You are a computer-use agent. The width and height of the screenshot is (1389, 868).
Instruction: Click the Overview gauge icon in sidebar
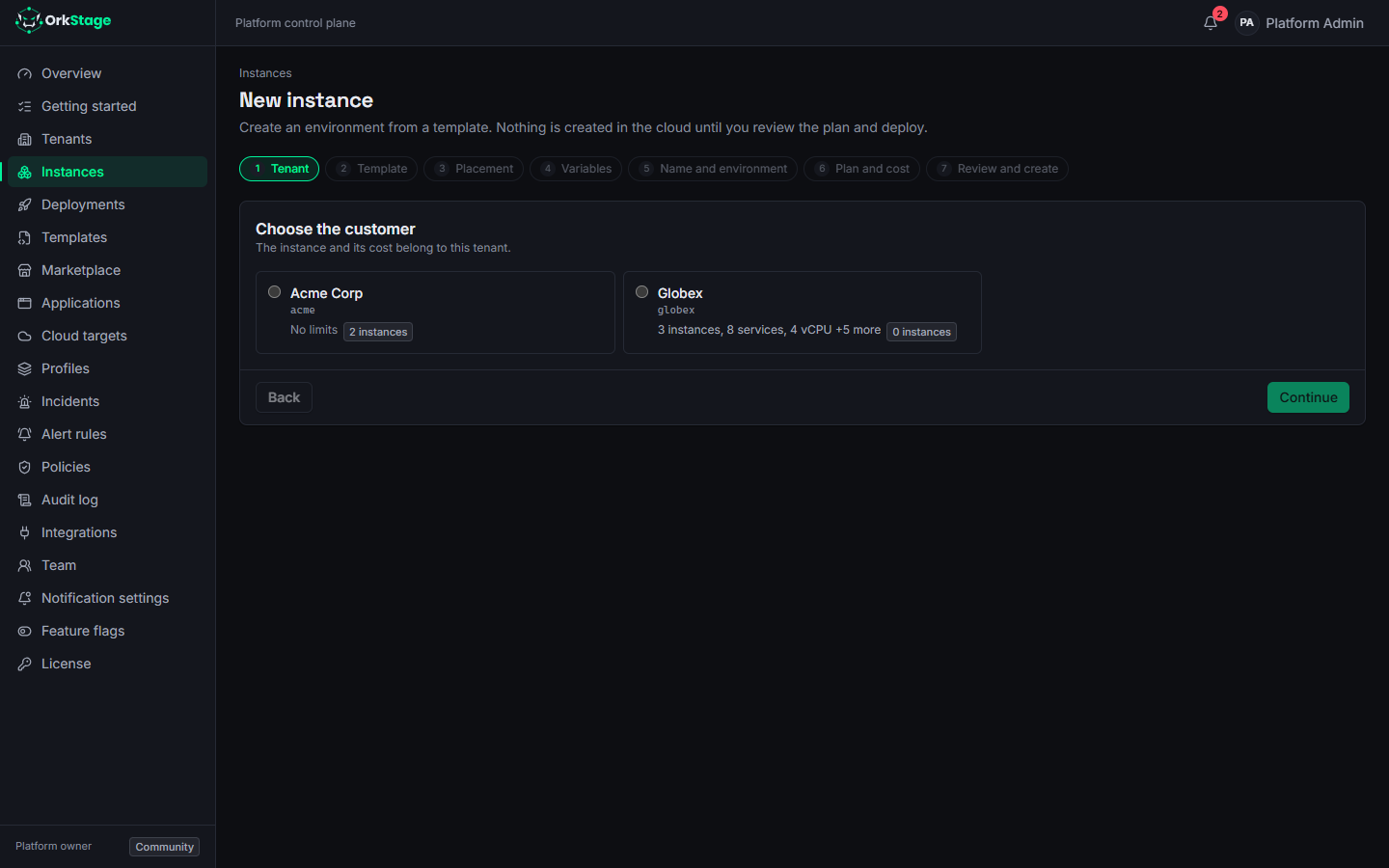(24, 73)
